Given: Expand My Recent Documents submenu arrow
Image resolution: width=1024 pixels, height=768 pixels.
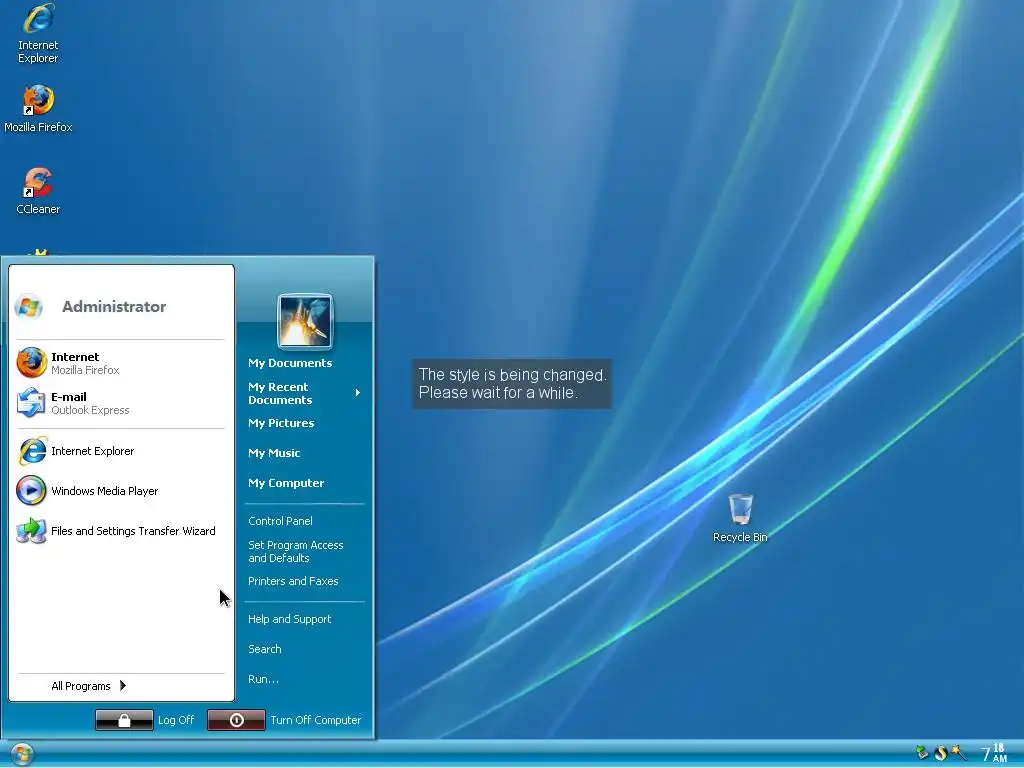Looking at the screenshot, I should coord(358,392).
